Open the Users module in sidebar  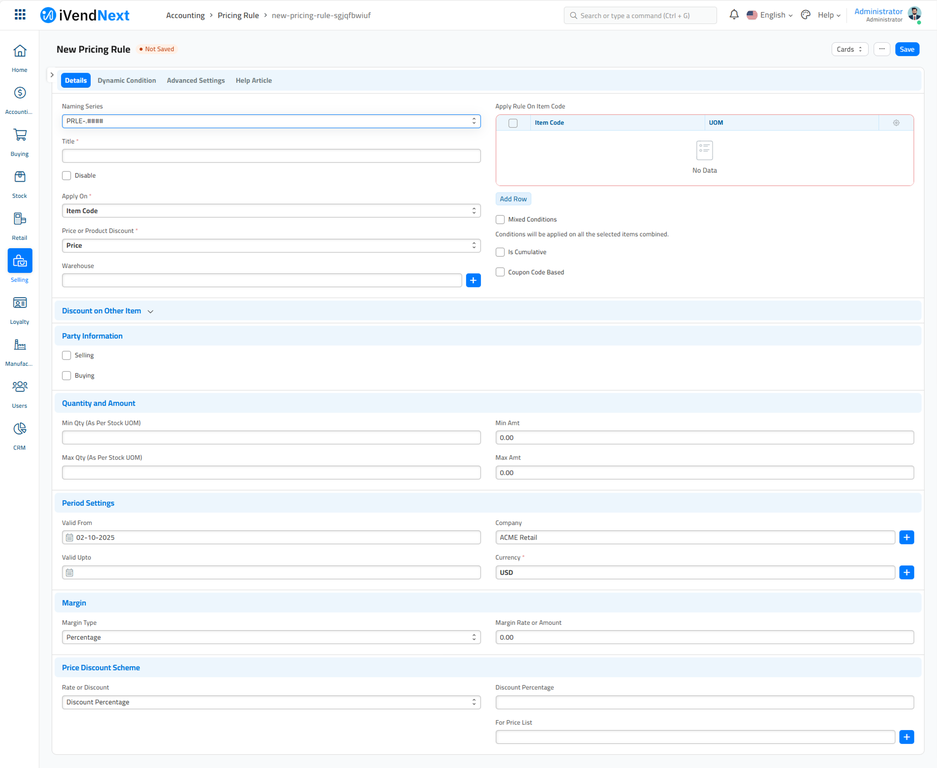(19, 388)
